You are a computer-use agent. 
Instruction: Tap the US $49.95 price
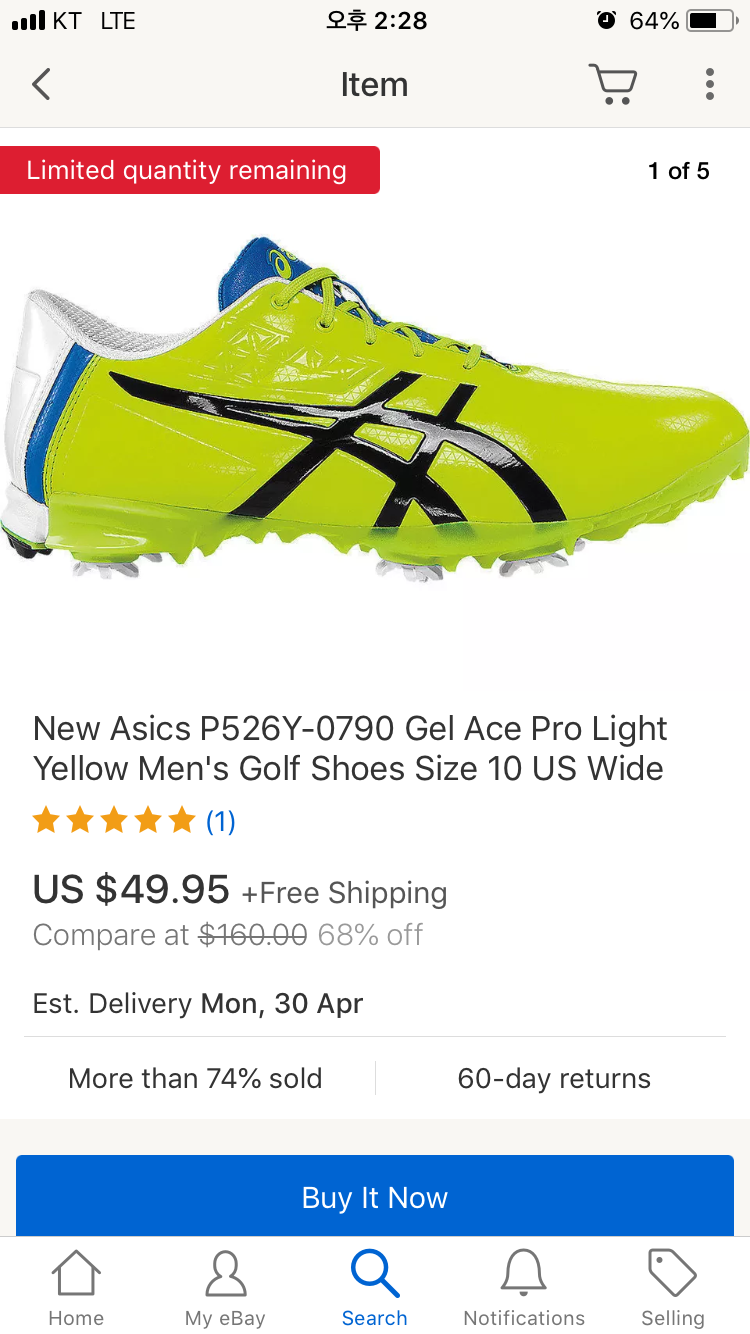pyautogui.click(x=131, y=888)
